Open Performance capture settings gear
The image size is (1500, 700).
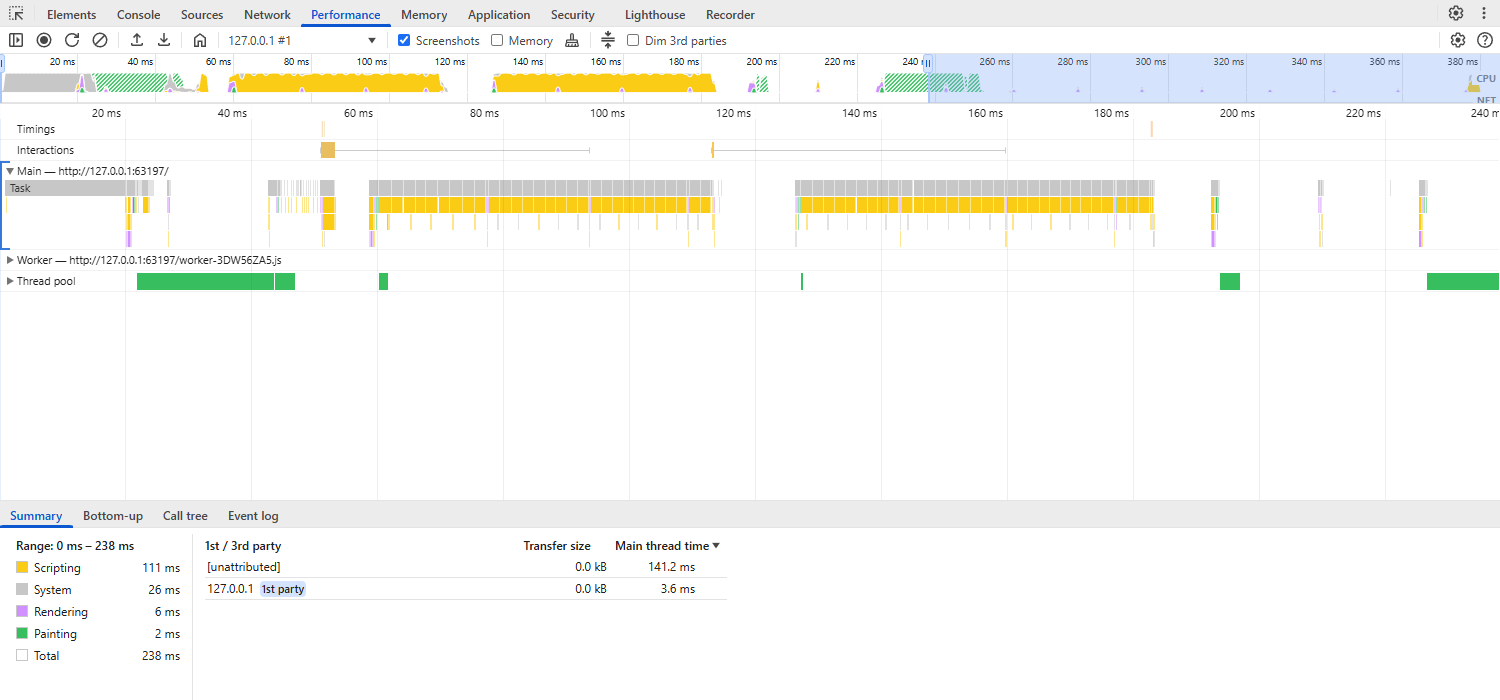point(1458,40)
